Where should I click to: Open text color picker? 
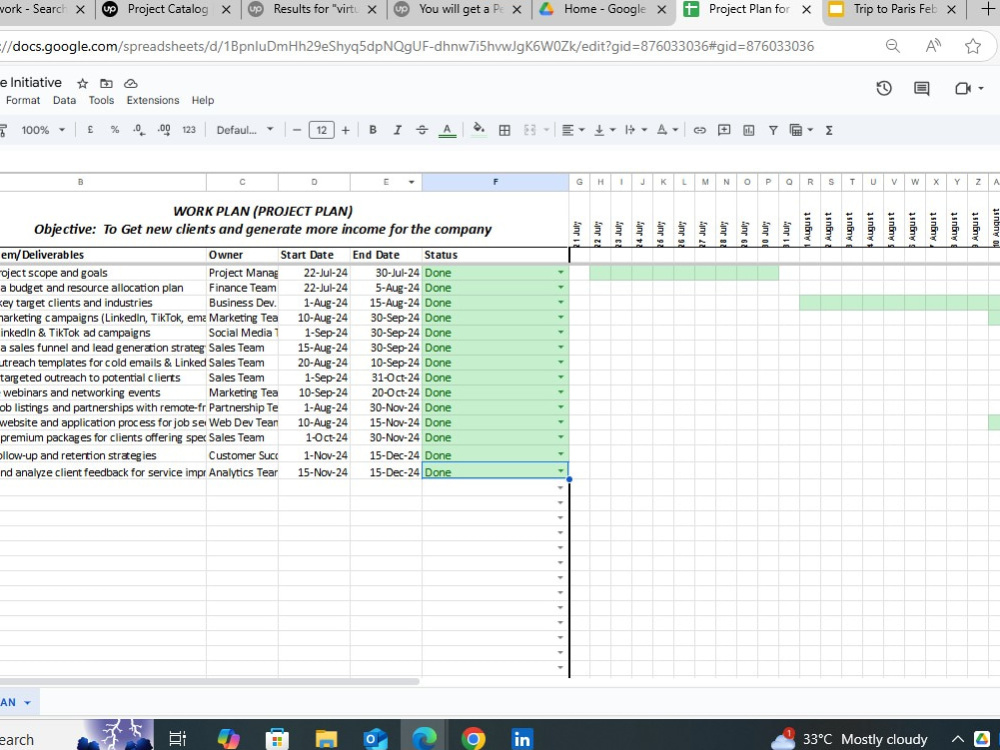447,130
